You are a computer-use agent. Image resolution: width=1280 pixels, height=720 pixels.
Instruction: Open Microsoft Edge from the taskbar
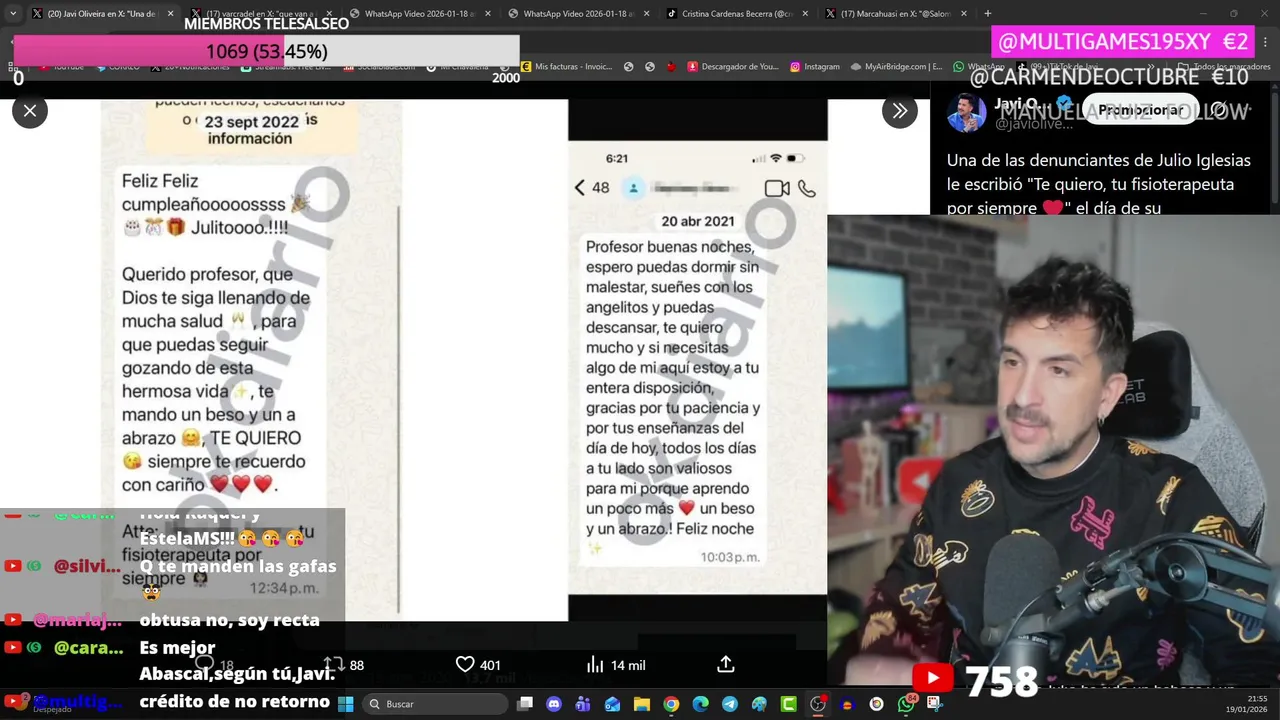tap(700, 704)
